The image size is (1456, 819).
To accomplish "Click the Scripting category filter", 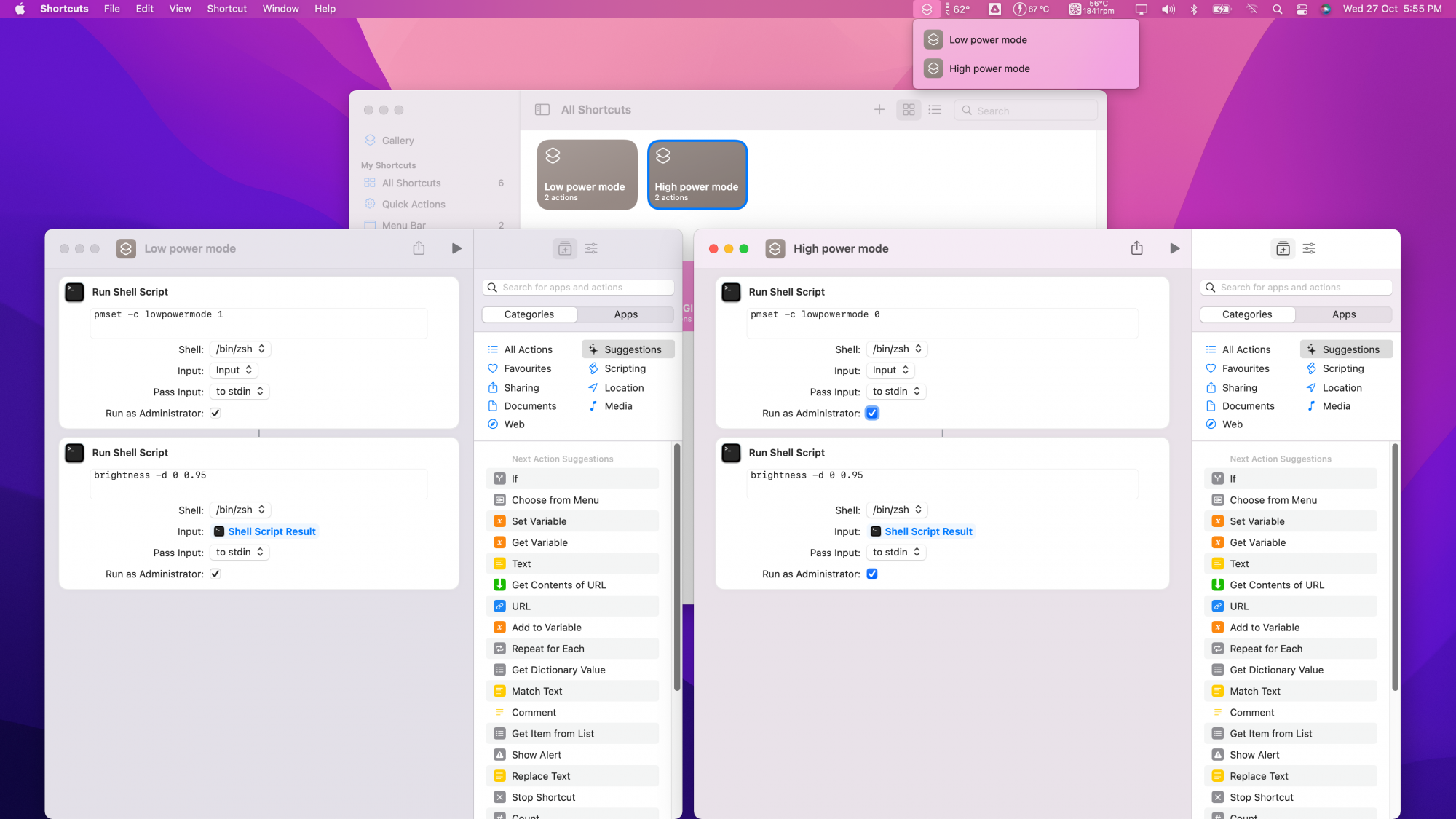I will pos(625,368).
